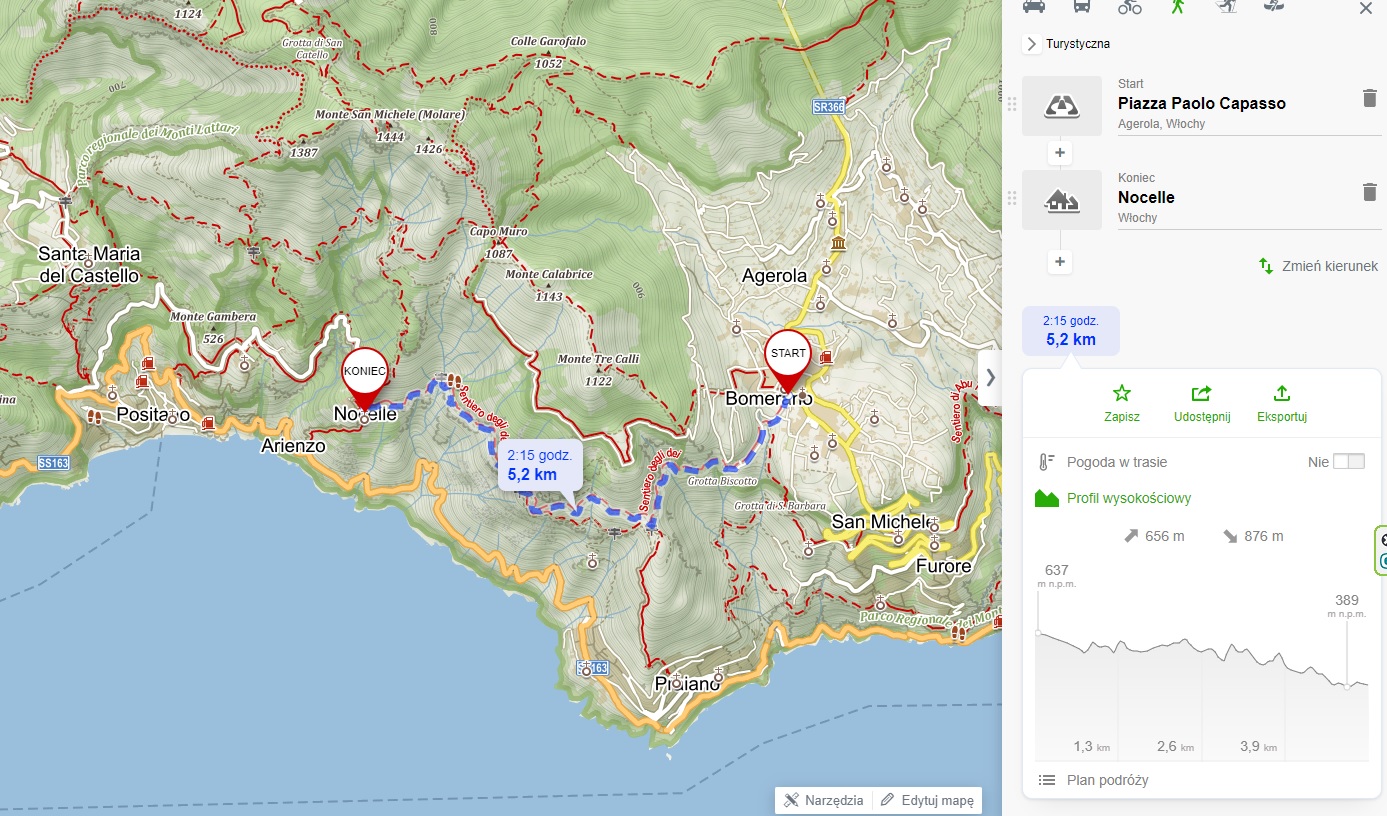Collapse the side panel with arrow handle
The width and height of the screenshot is (1387, 816).
pyautogui.click(x=990, y=377)
